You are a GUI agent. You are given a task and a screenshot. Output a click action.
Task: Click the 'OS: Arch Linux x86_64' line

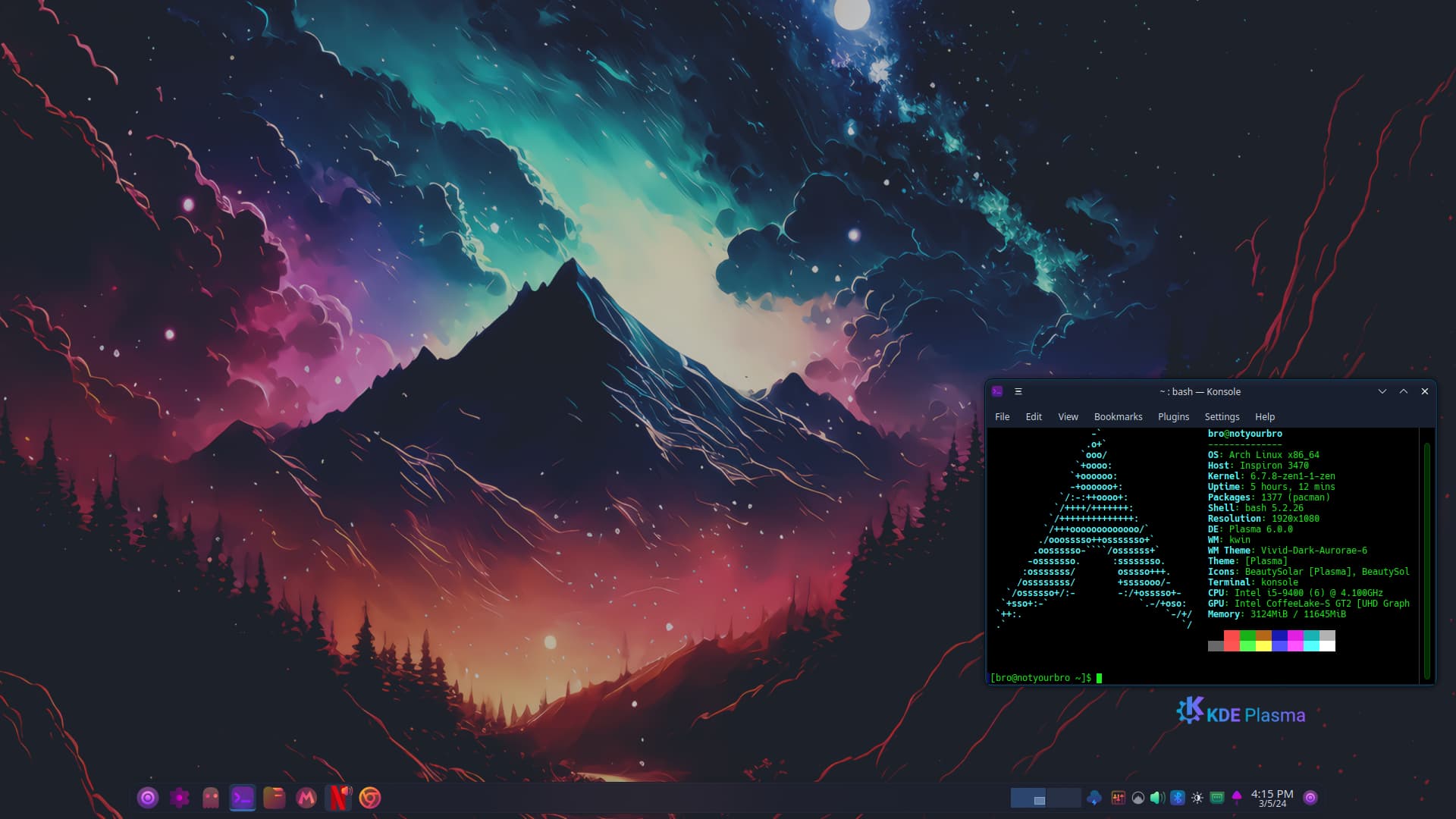(1263, 455)
